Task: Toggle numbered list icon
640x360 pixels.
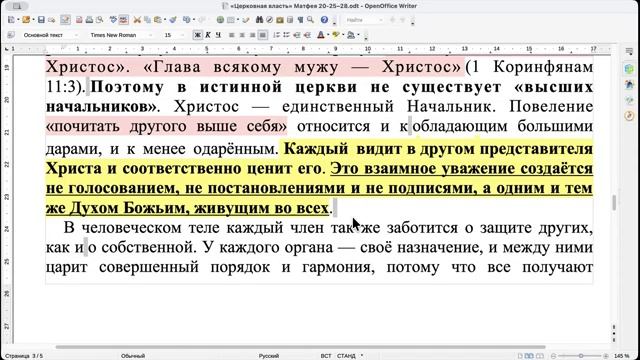Action: (x=276, y=35)
